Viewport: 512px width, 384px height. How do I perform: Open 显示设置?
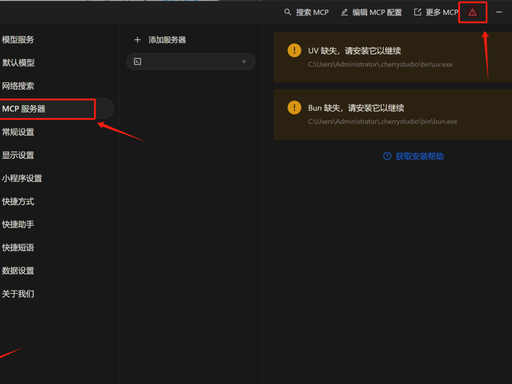point(18,155)
